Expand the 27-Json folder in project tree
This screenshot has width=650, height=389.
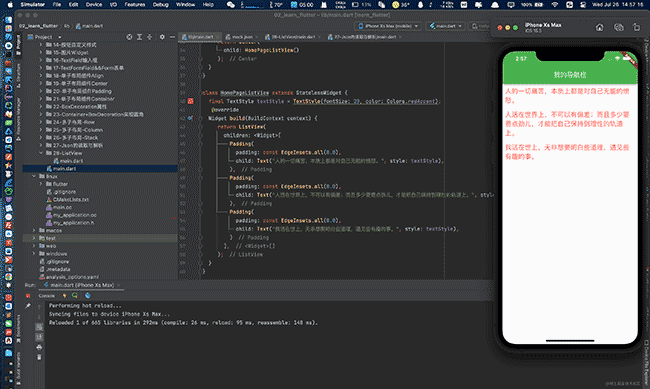41,145
